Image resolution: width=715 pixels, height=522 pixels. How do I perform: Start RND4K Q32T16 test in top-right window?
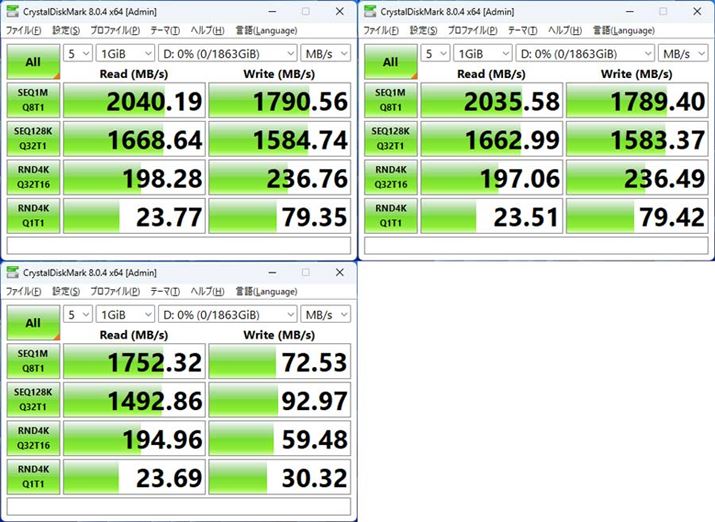(x=391, y=177)
